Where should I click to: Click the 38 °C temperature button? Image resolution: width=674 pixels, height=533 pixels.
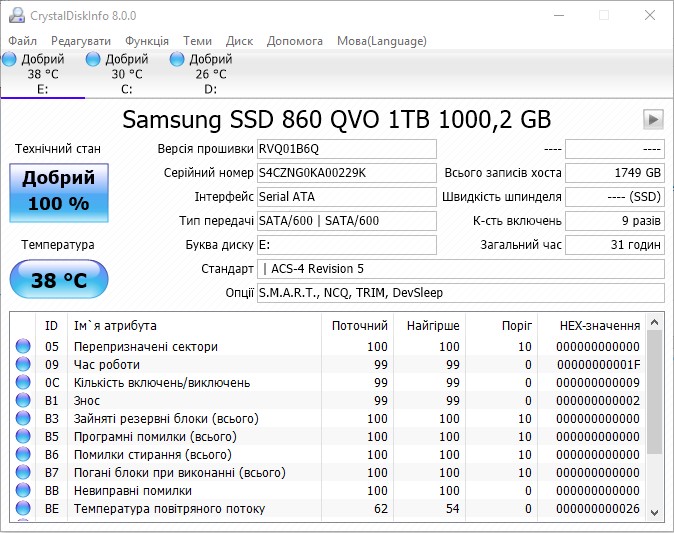pos(59,279)
